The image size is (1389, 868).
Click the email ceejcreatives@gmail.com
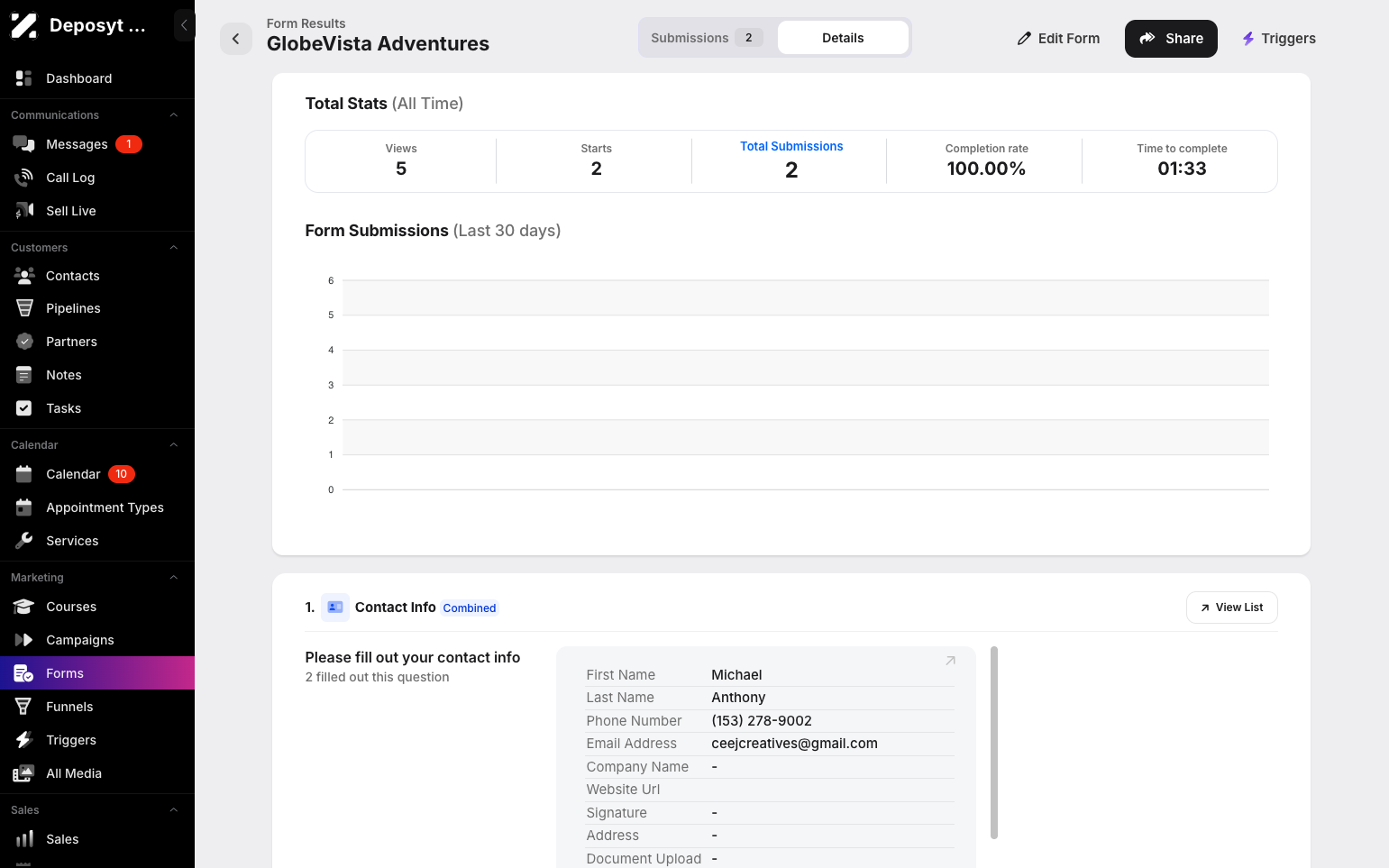pyautogui.click(x=794, y=744)
